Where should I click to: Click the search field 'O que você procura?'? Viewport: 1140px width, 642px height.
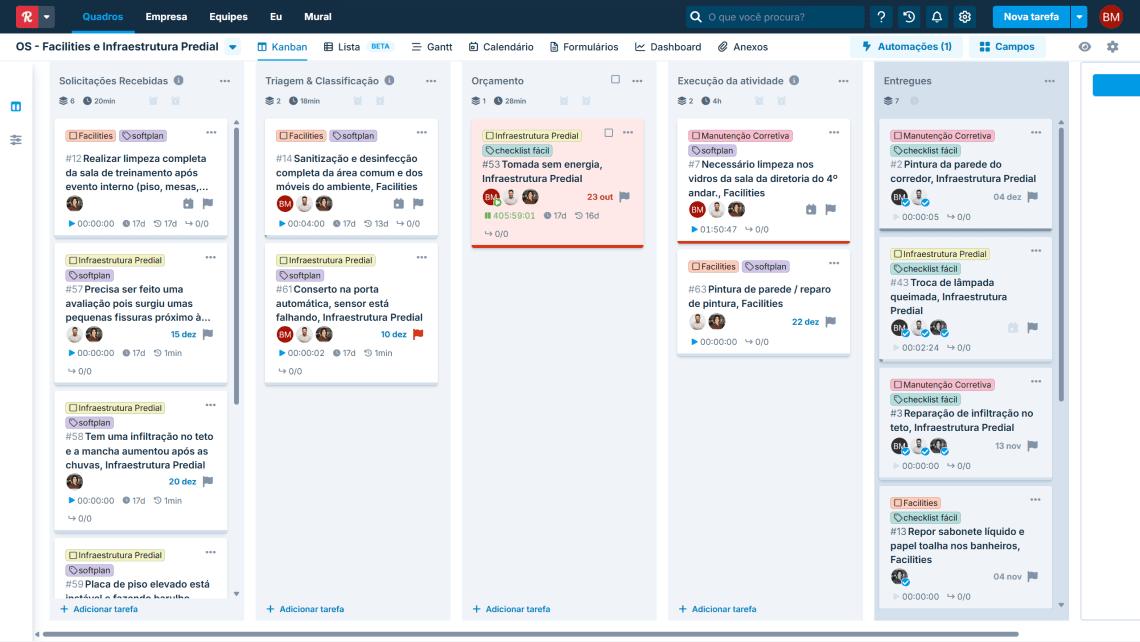[775, 17]
